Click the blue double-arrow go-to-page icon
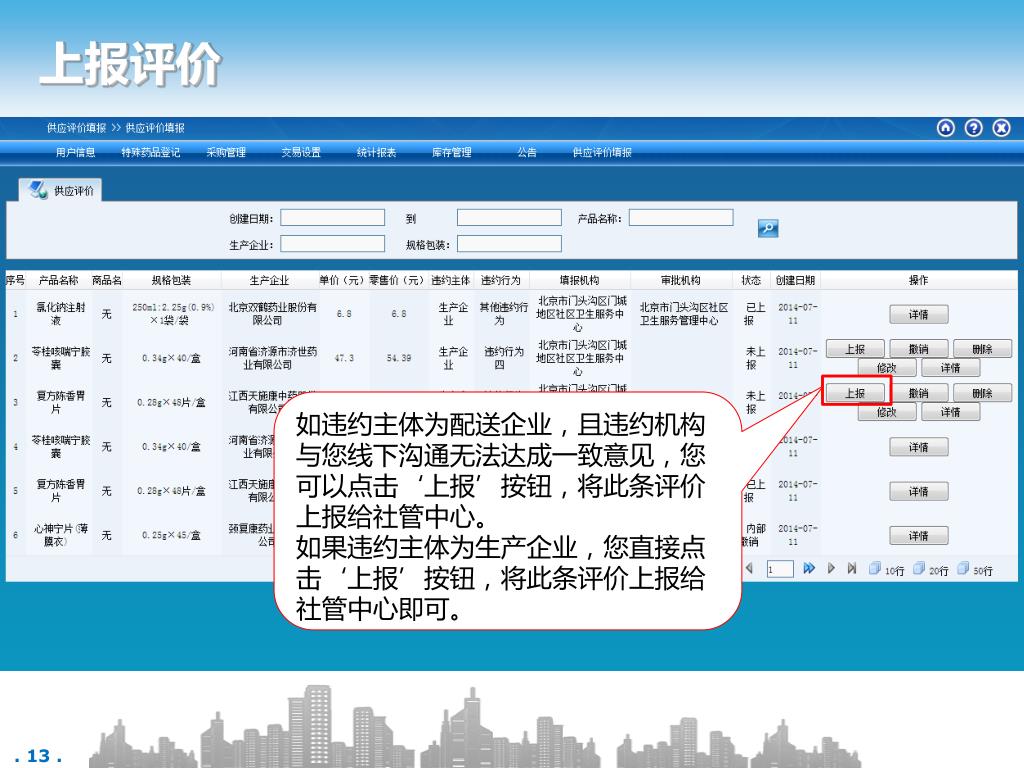The height and width of the screenshot is (768, 1024). pos(809,568)
